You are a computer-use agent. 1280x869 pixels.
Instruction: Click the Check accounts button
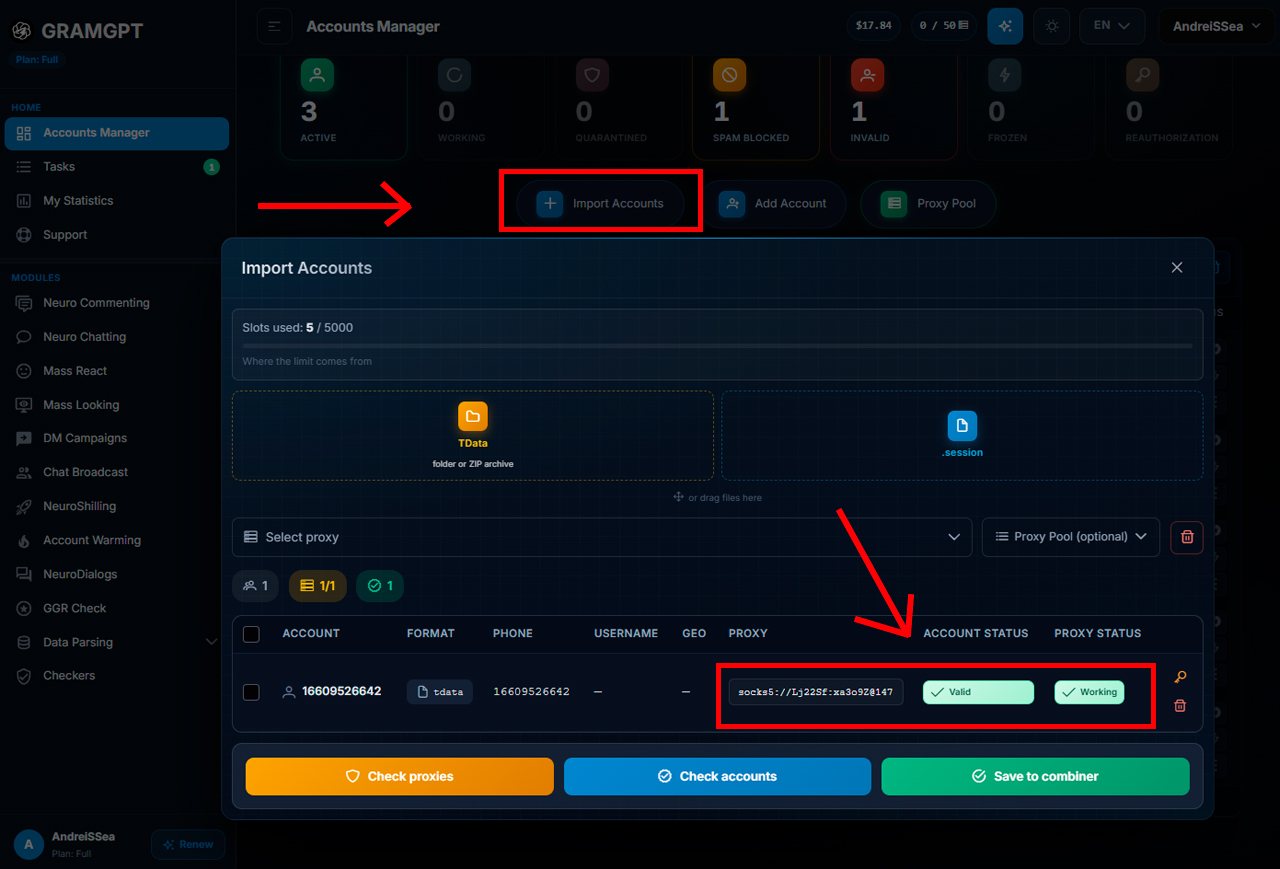pos(718,776)
